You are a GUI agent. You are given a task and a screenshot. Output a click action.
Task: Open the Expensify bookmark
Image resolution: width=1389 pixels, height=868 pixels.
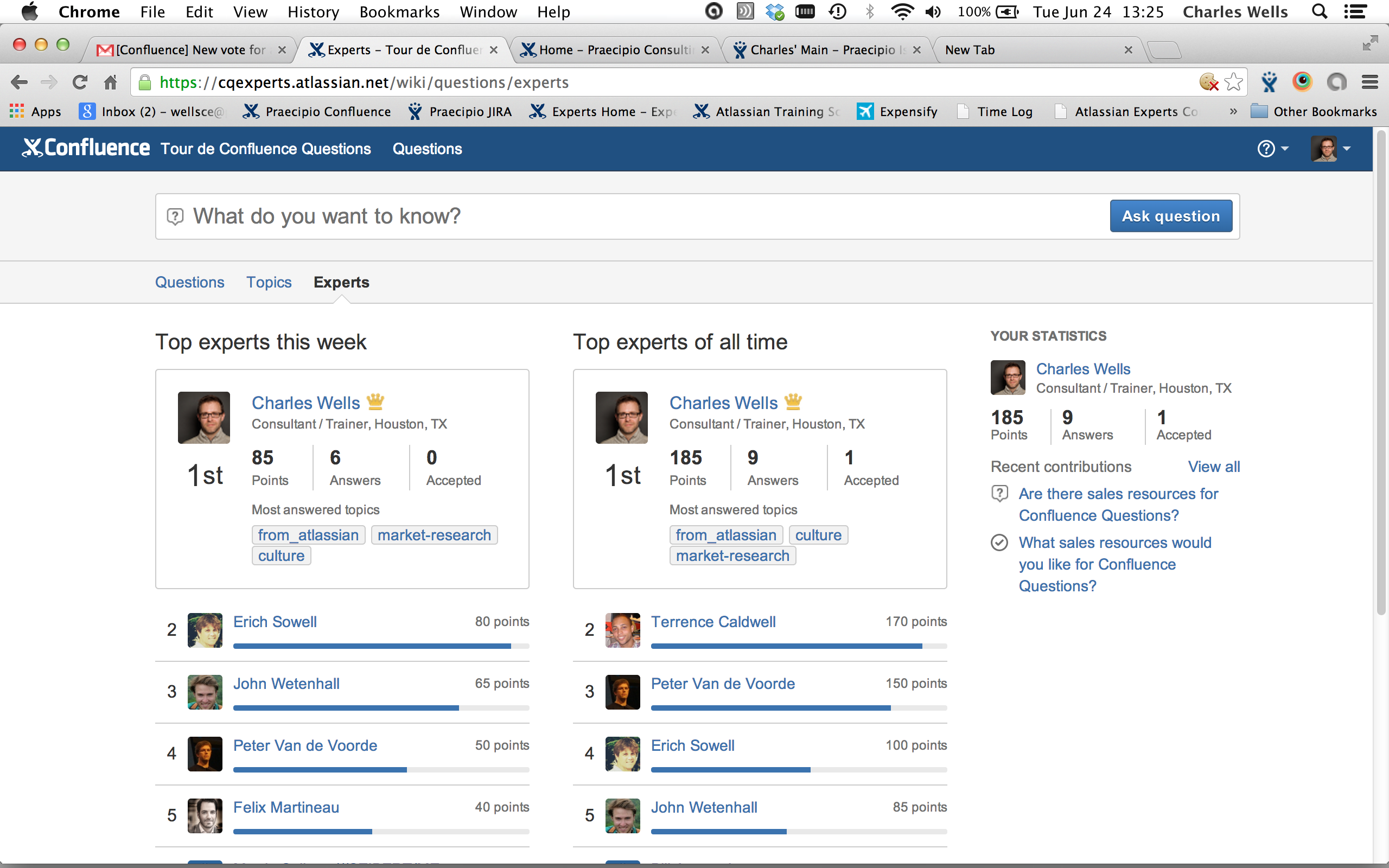click(897, 111)
